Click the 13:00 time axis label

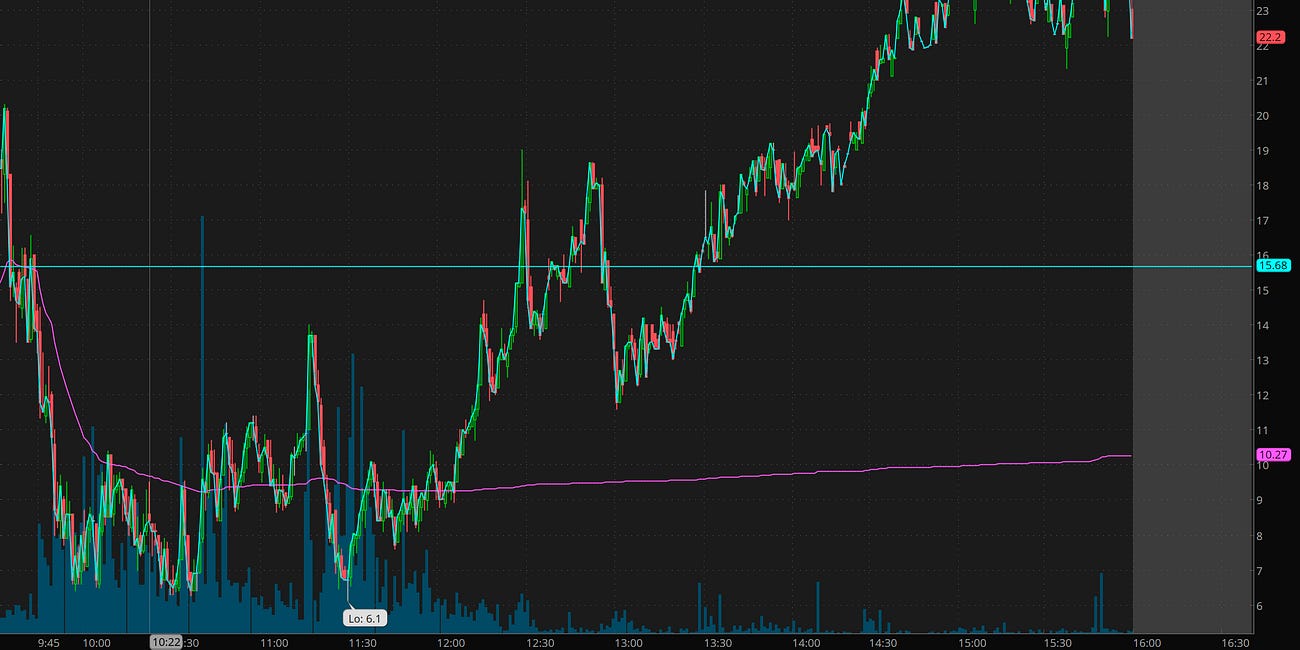coord(628,643)
